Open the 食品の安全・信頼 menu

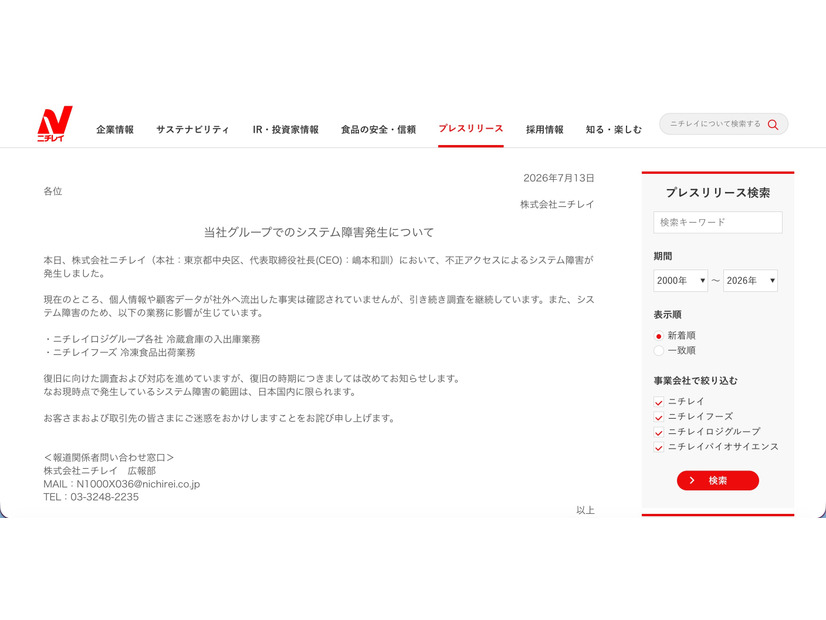pos(378,130)
